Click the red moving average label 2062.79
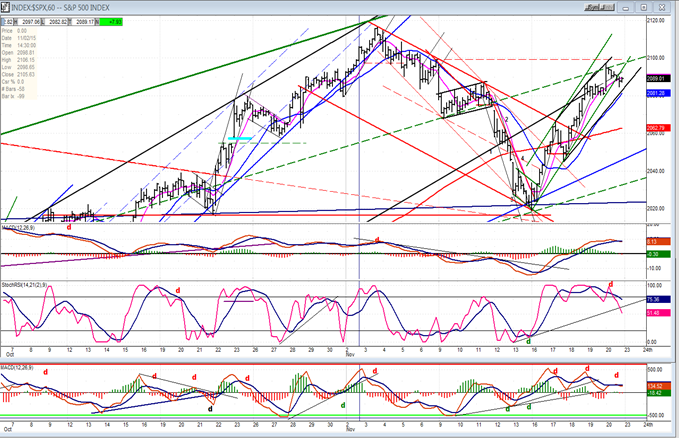 [x=659, y=128]
